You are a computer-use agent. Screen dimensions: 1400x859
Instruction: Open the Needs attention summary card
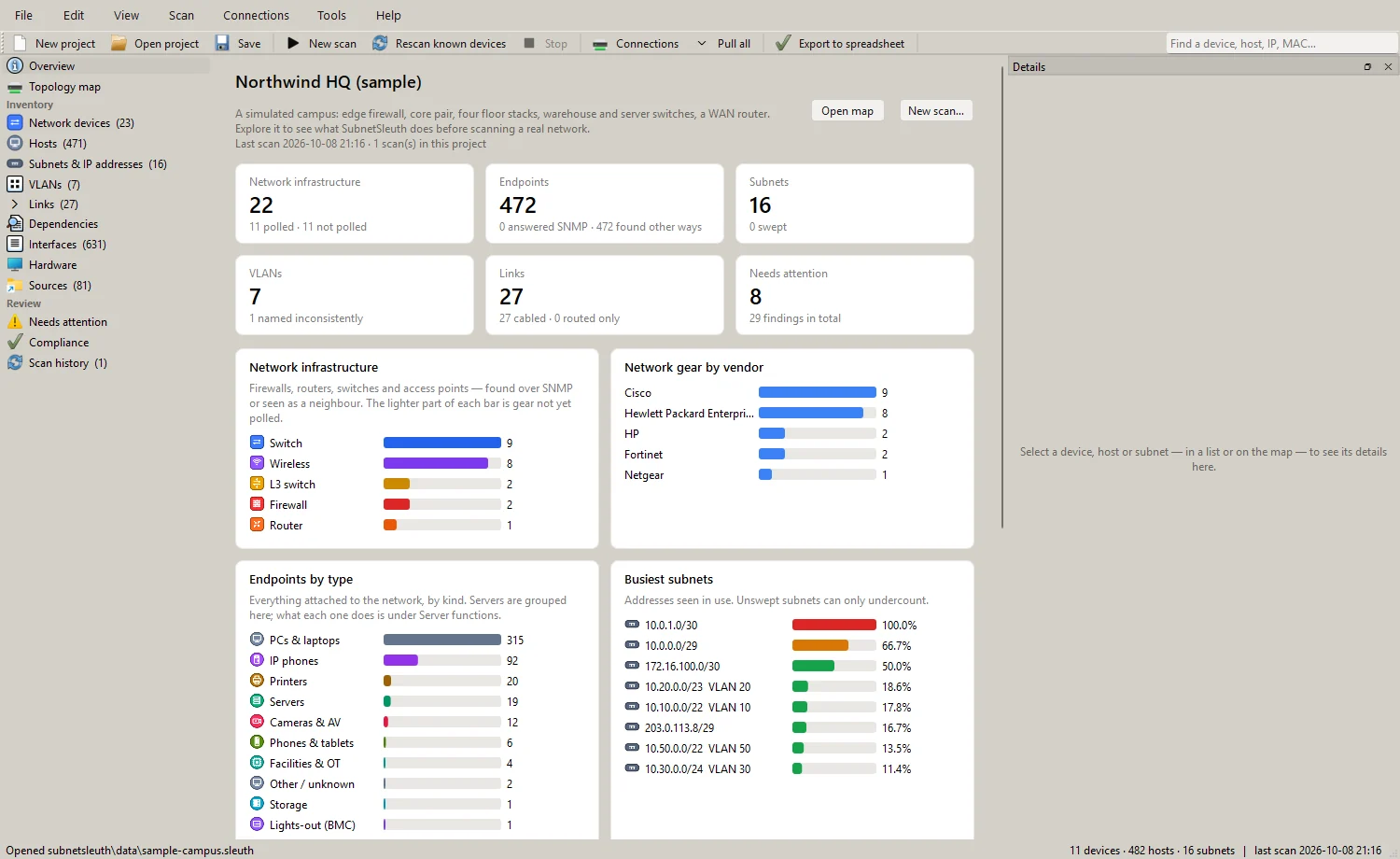pos(855,295)
